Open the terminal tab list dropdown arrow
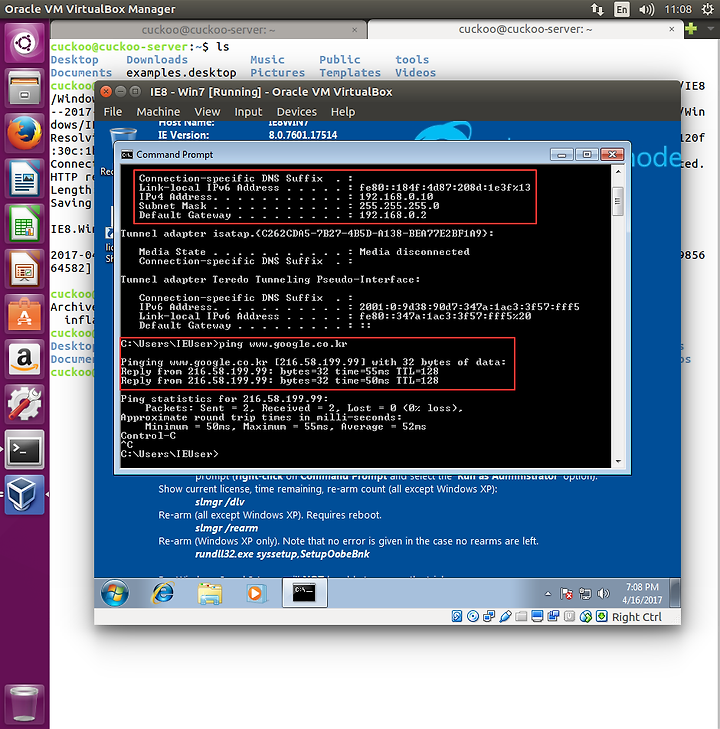This screenshot has width=720, height=729. tap(710, 29)
